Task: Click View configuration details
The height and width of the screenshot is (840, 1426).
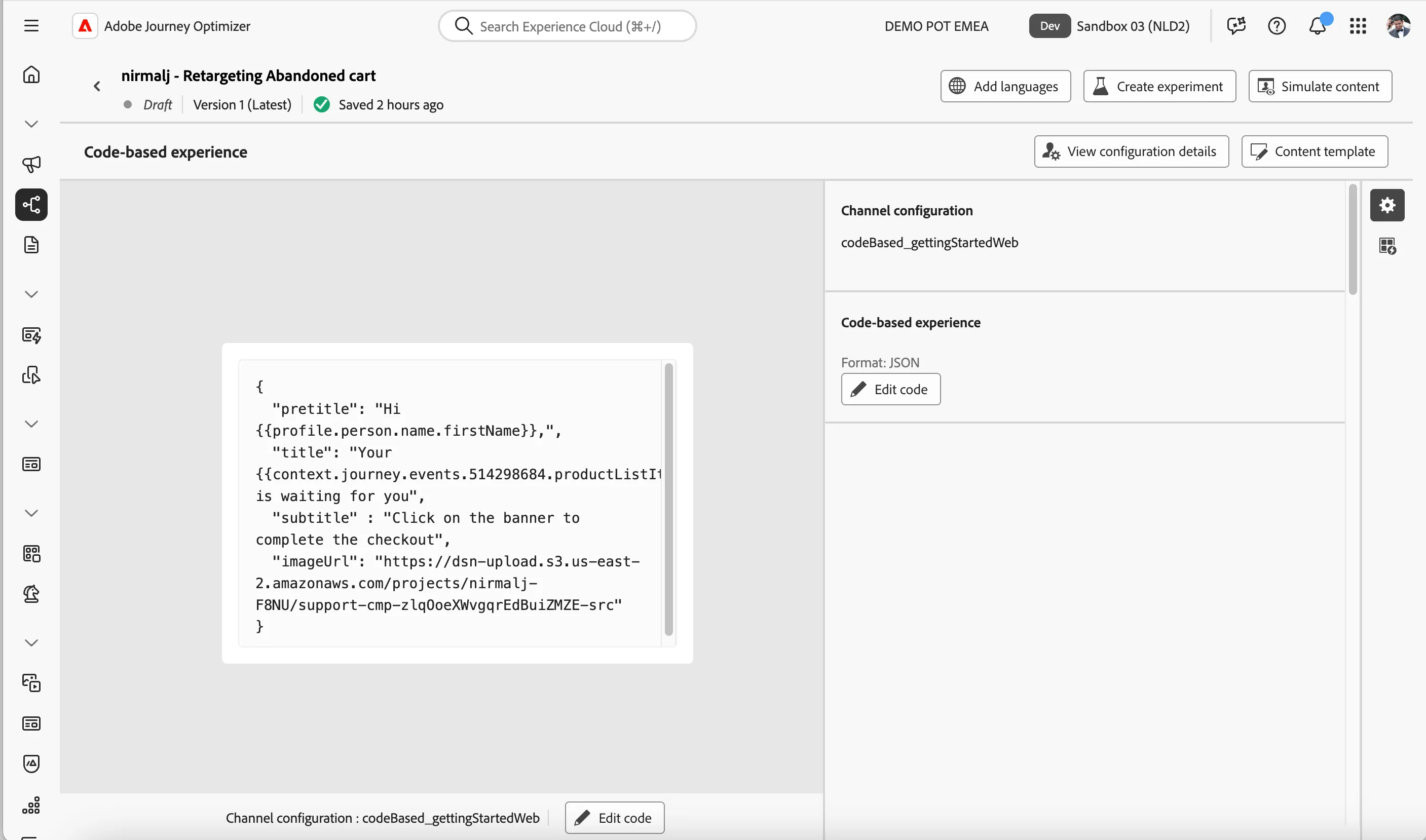Action: click(x=1131, y=151)
